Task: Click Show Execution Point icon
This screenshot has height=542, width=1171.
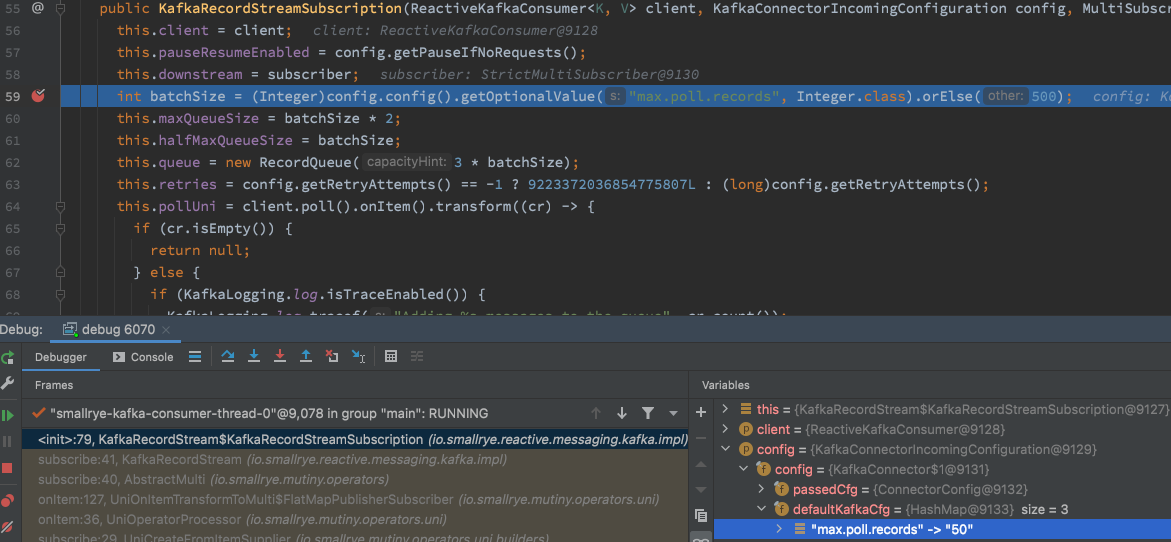Action: [195, 357]
